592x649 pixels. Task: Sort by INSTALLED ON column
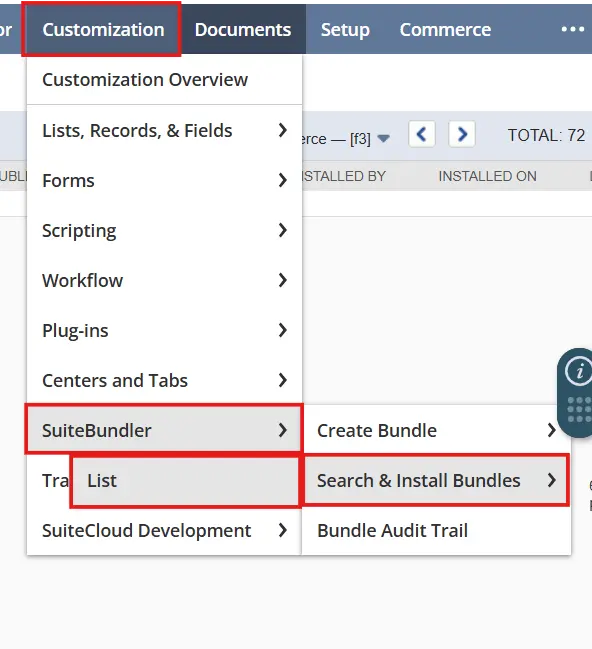point(487,176)
